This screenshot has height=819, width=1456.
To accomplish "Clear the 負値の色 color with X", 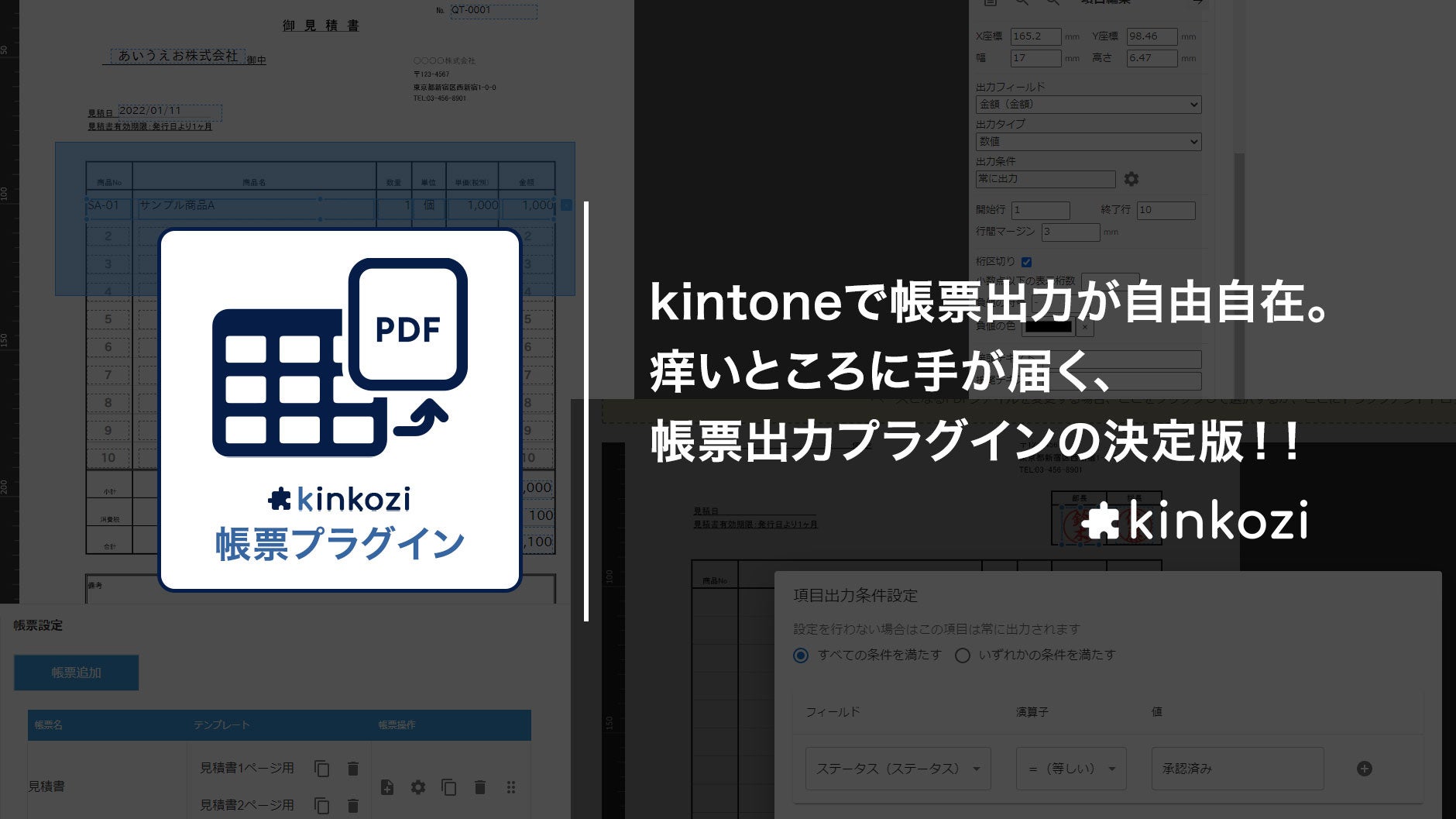I will (x=1085, y=327).
